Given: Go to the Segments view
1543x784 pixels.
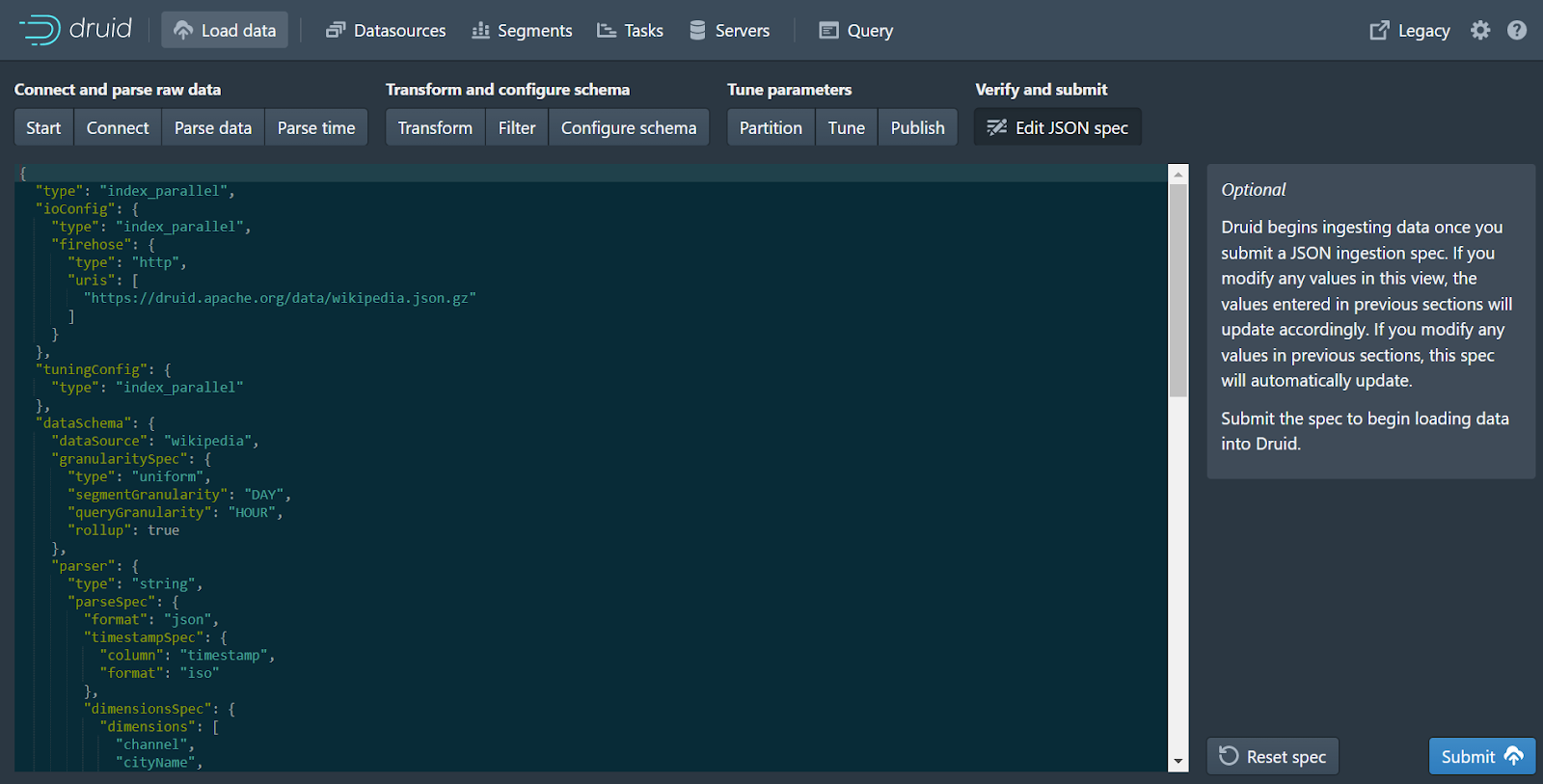Looking at the screenshot, I should pos(522,31).
